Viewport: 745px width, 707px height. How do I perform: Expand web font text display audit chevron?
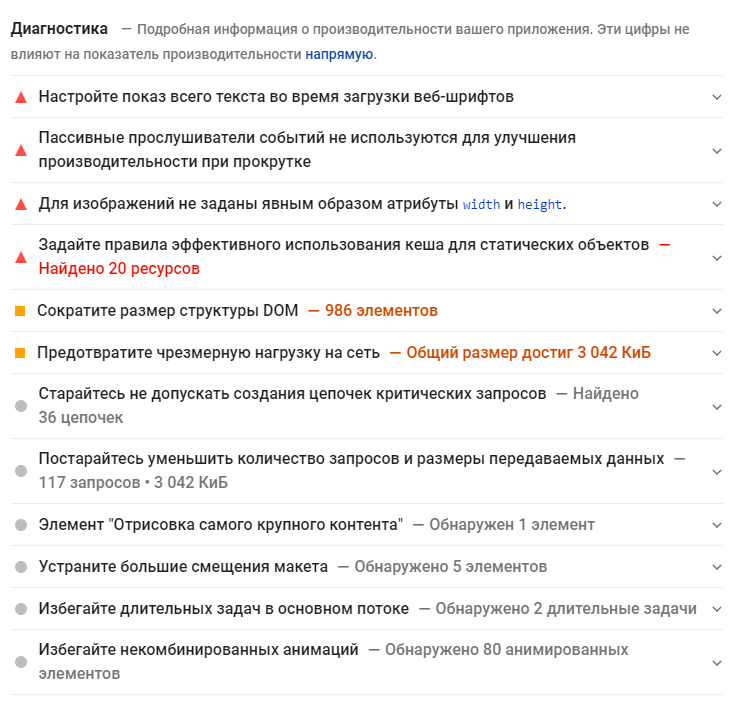[716, 97]
